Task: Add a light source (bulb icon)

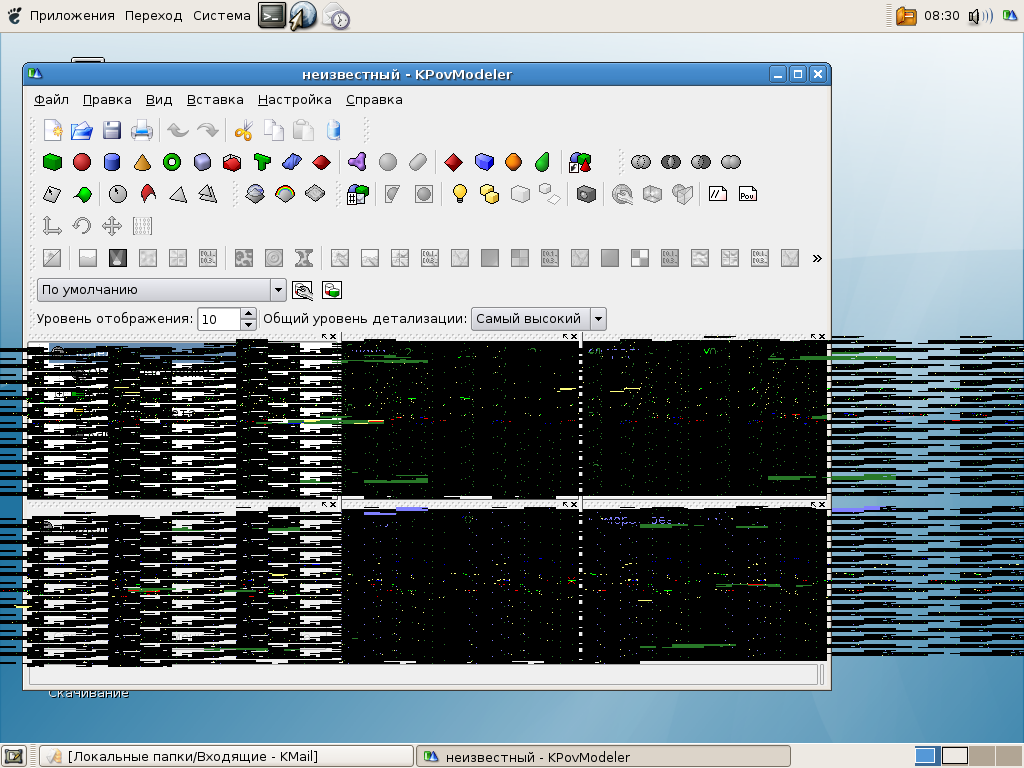Action: point(460,194)
